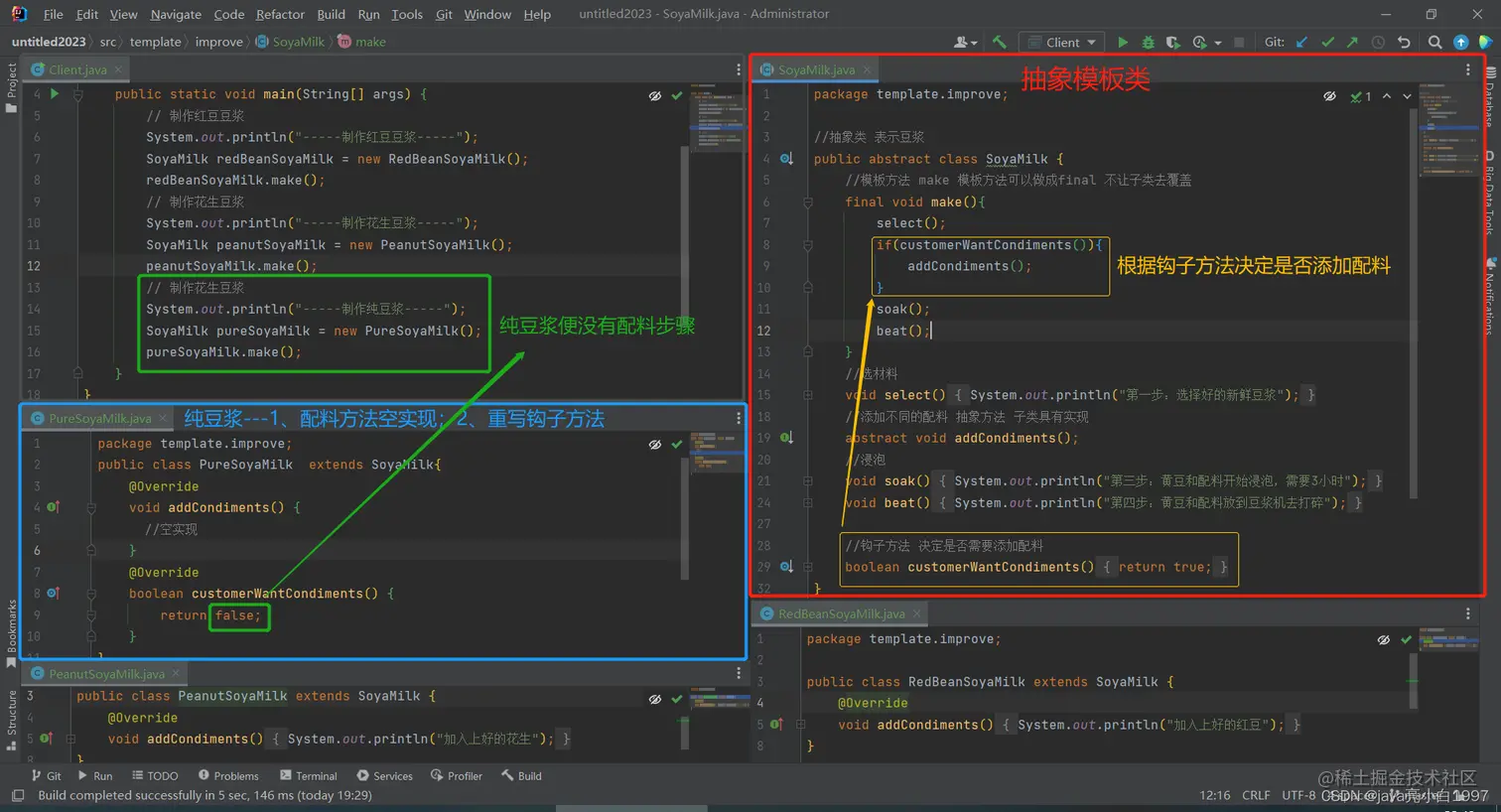This screenshot has width=1501, height=812.
Task: Open SoyaMilk.java editor tab options menu
Action: (x=1467, y=69)
